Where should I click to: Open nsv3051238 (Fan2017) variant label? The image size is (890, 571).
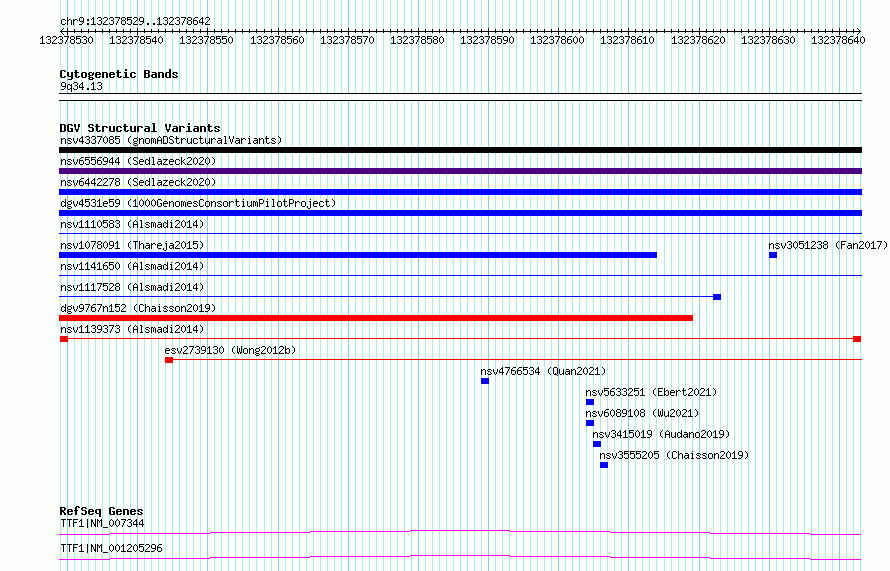tap(828, 245)
